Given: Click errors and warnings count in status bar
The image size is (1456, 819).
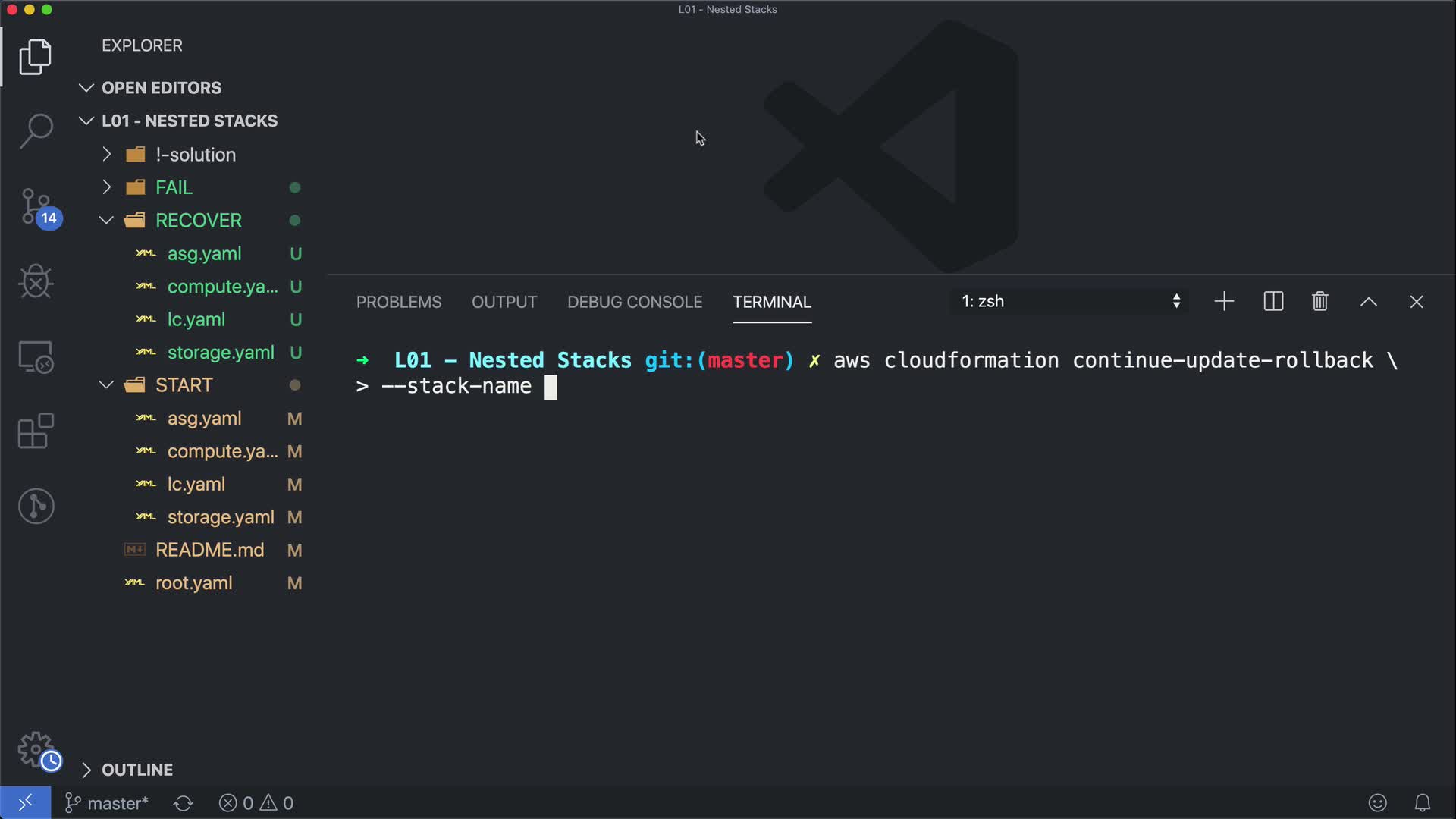Looking at the screenshot, I should coord(256,803).
